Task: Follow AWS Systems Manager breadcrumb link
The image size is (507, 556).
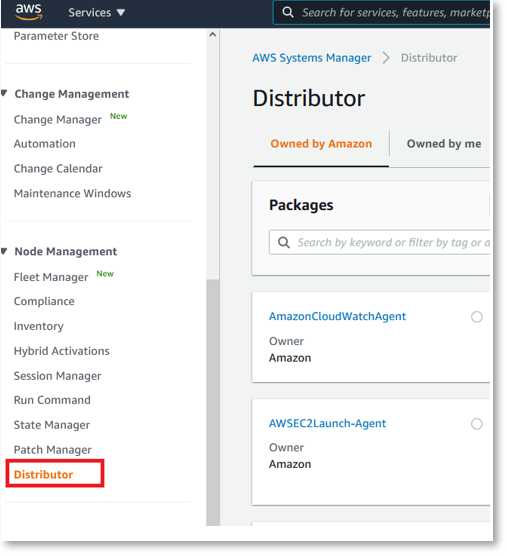Action: pos(312,58)
